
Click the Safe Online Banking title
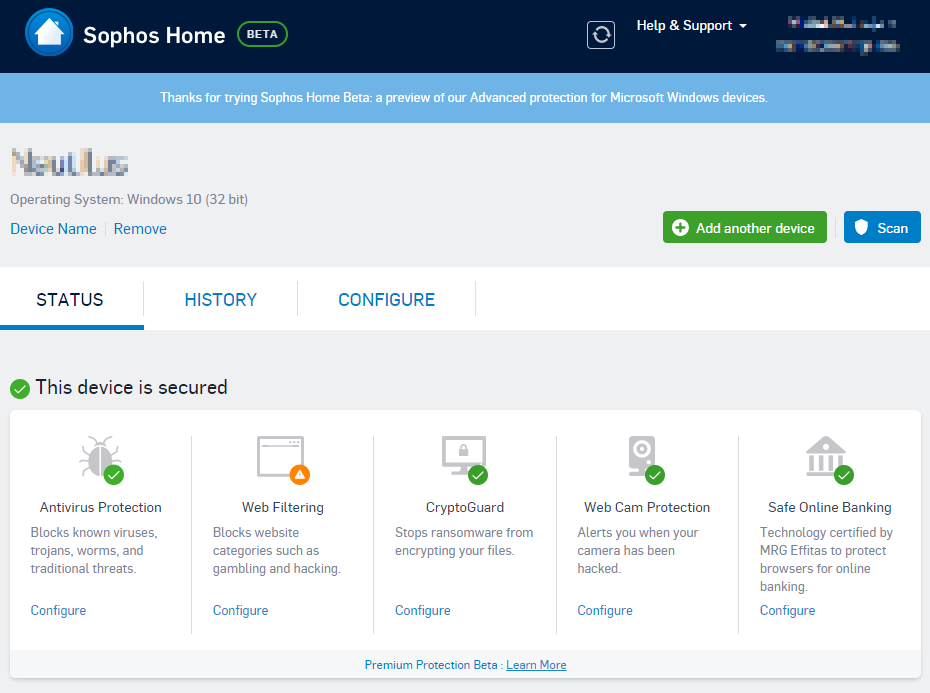tap(830, 507)
